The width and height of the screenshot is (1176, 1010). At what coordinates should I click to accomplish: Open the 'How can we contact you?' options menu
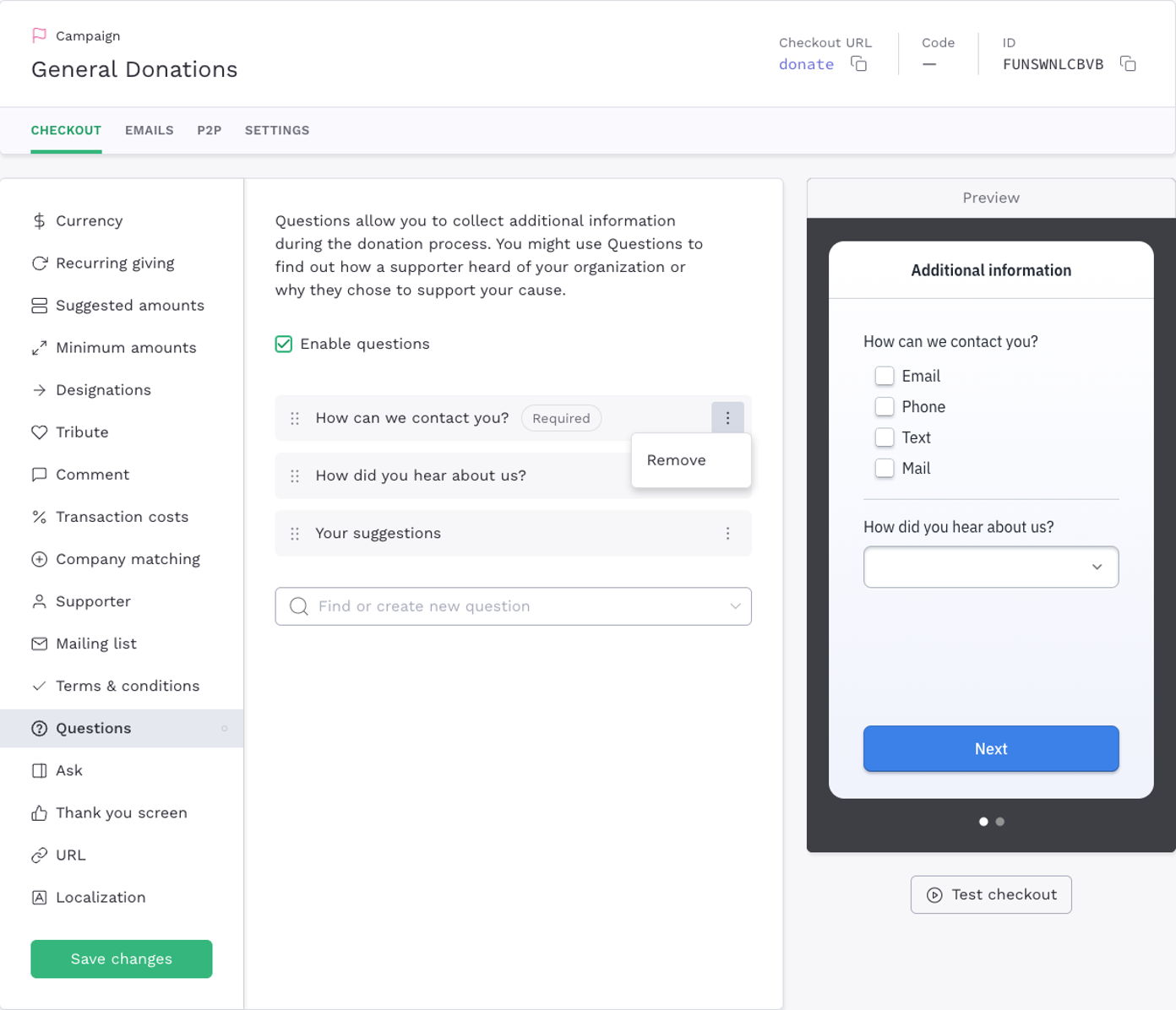coord(727,418)
